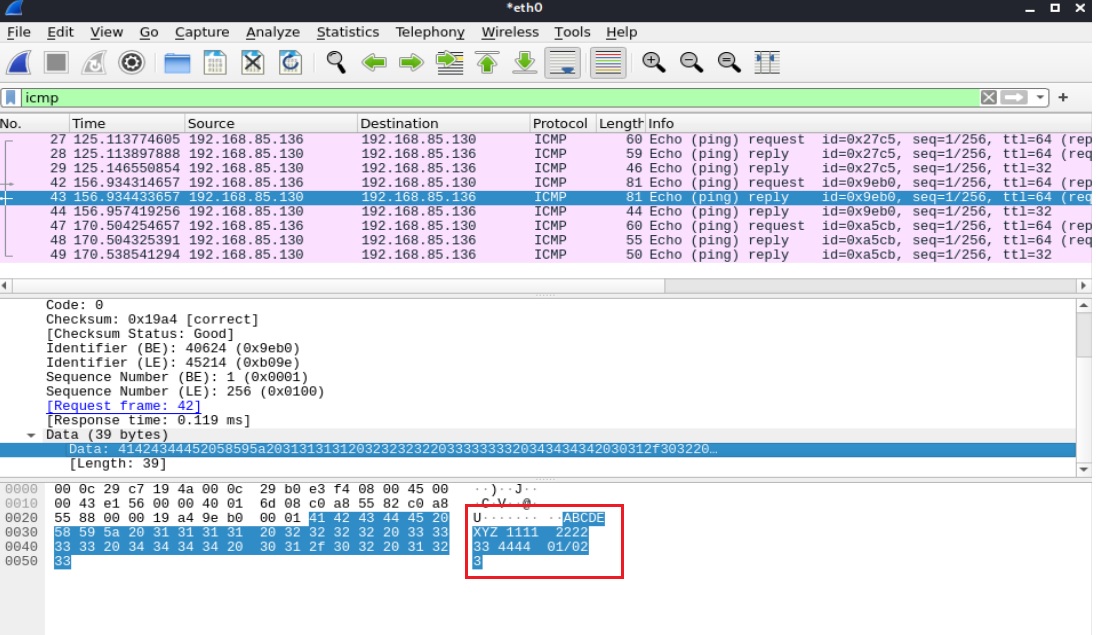Go to first packet with up arrow icon
Image resolution: width=1096 pixels, height=635 pixels.
[x=485, y=61]
